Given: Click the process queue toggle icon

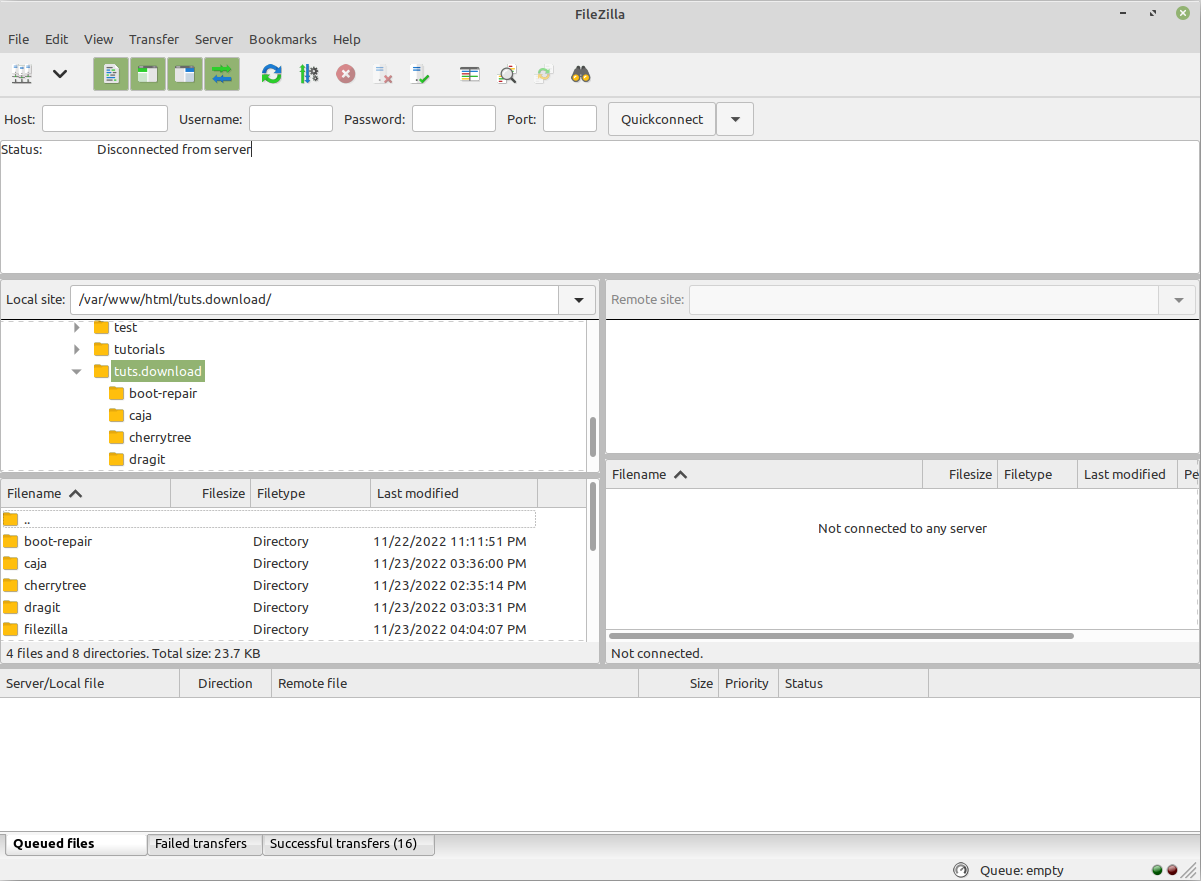Looking at the screenshot, I should (x=308, y=74).
